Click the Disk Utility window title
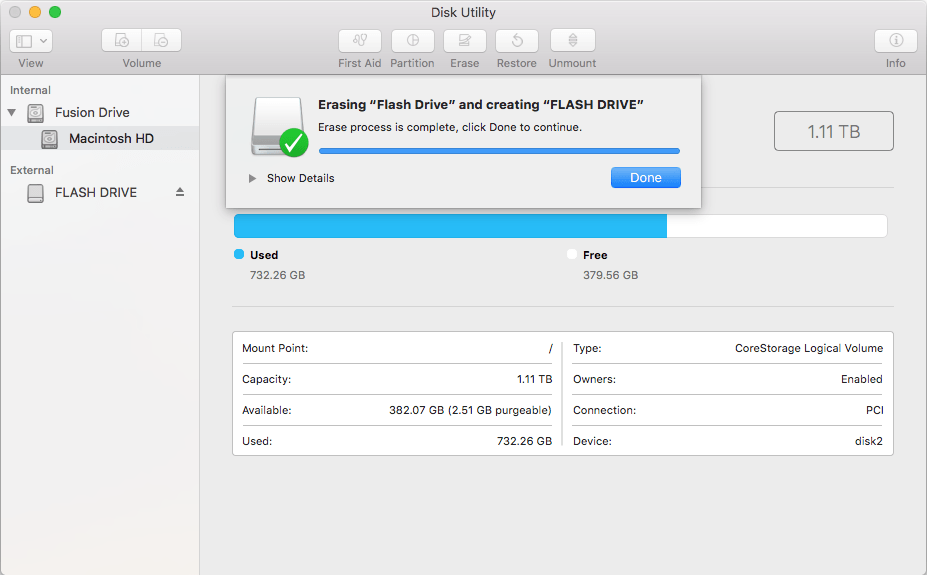927x575 pixels. coord(464,12)
